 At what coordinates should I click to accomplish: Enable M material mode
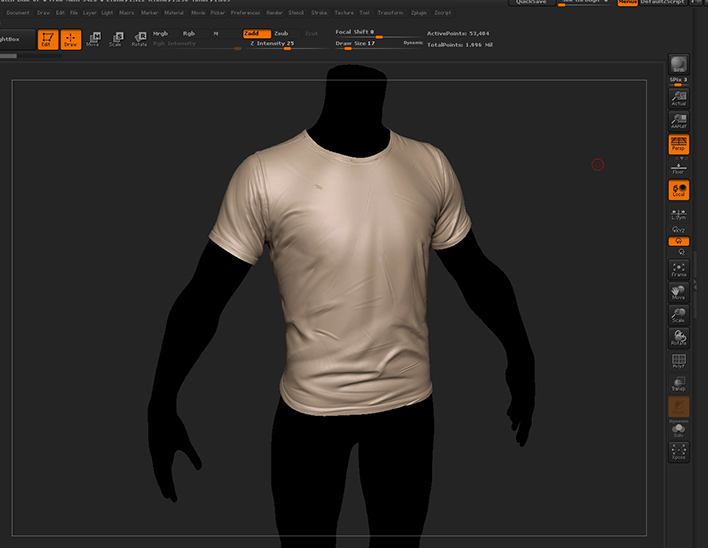point(224,34)
